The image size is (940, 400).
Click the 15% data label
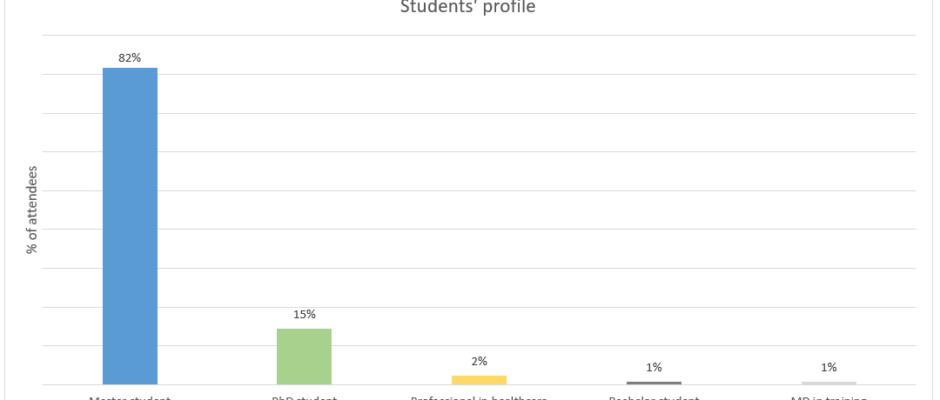coord(304,314)
